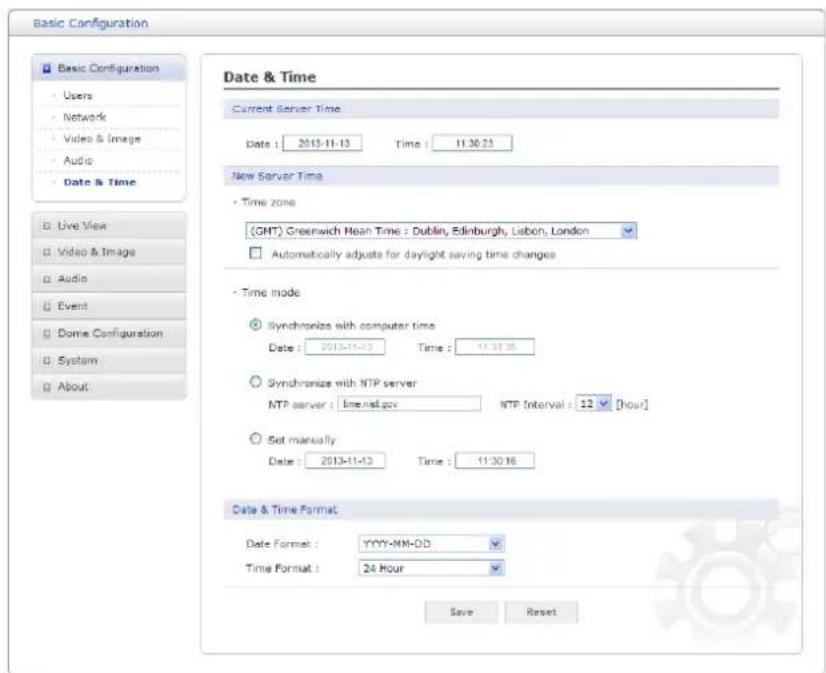Click the manual Time input field
This screenshot has height=673, width=826.
click(x=495, y=461)
